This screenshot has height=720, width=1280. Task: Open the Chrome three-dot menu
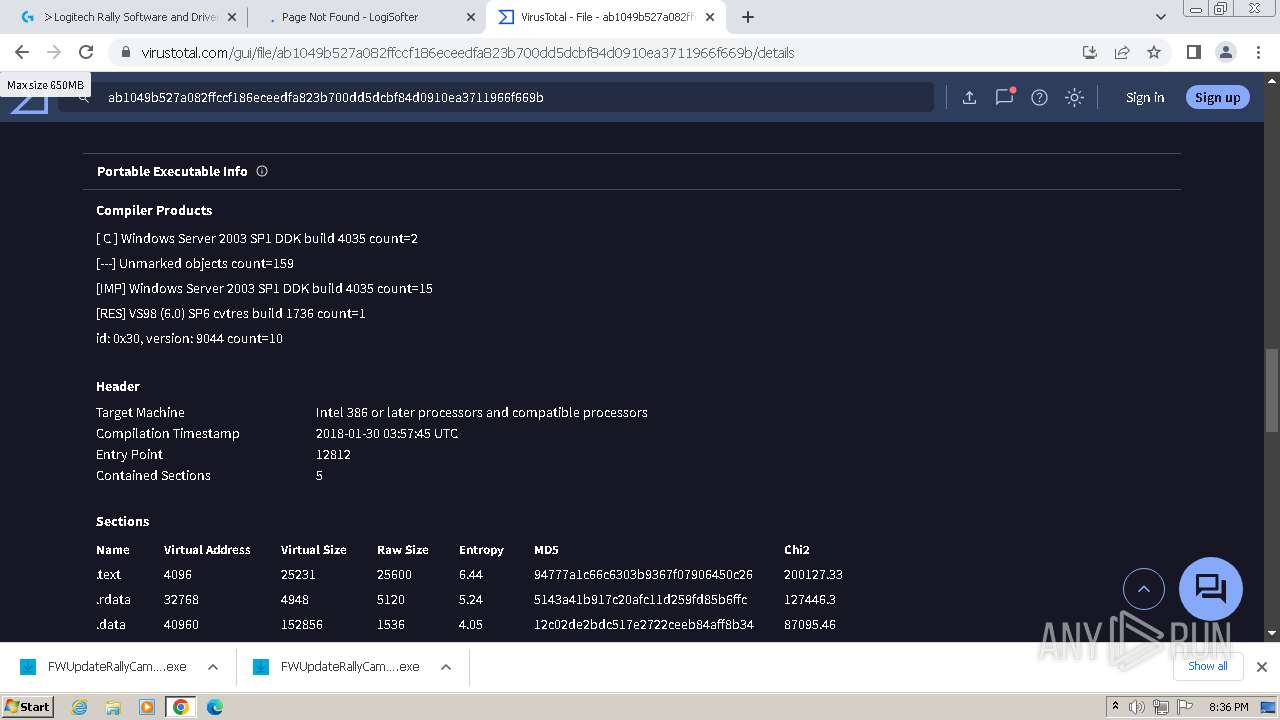coord(1257,52)
